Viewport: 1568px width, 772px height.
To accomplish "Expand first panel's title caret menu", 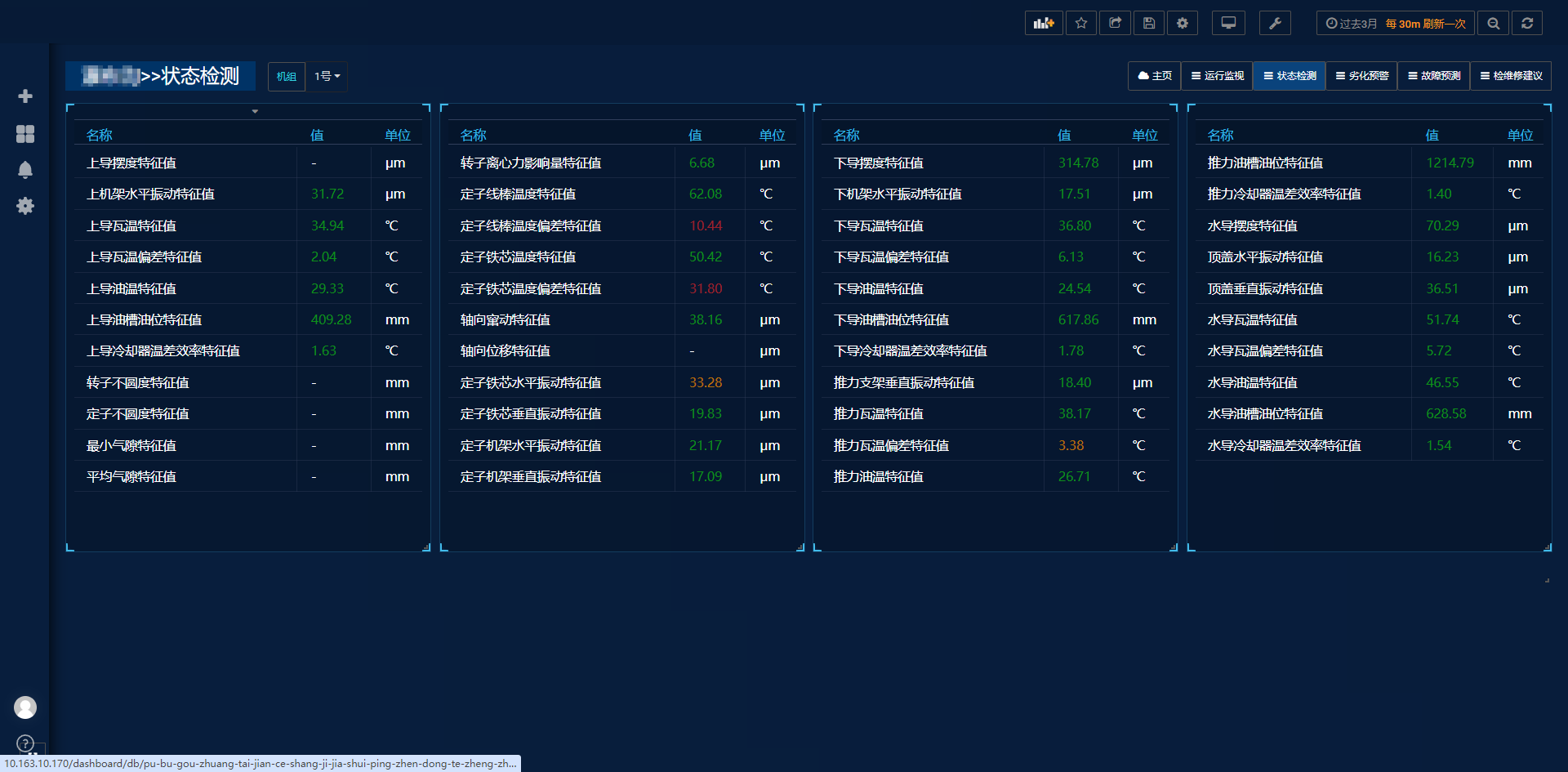I will [255, 111].
